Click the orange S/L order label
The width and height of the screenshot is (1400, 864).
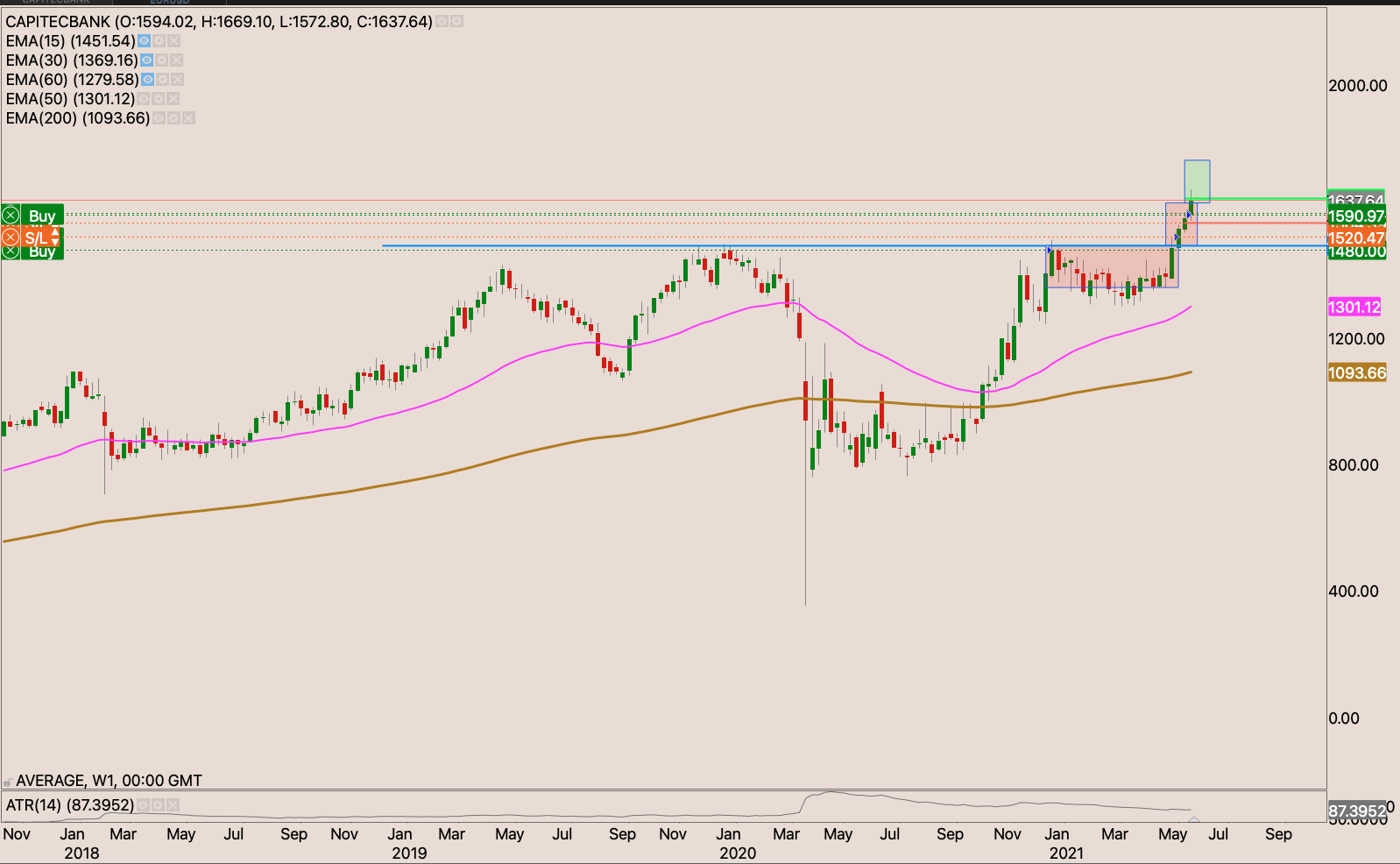[35, 237]
